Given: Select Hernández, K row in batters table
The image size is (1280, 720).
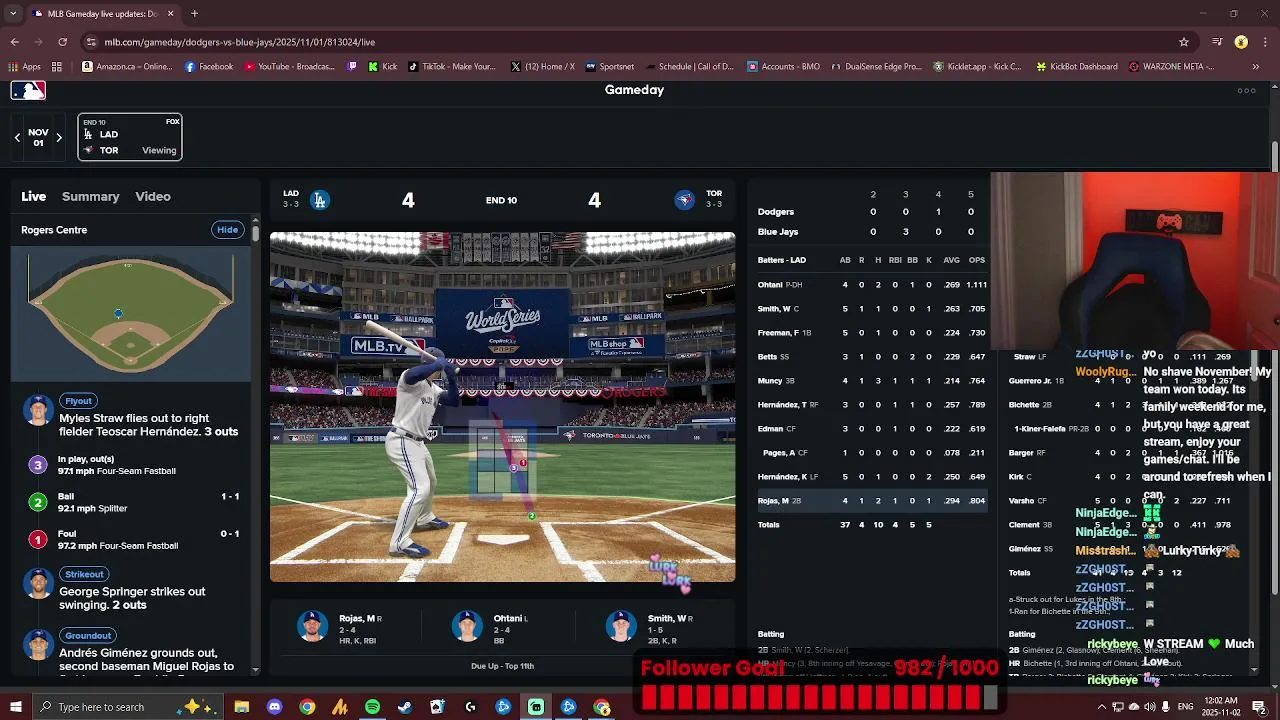Looking at the screenshot, I should pos(872,477).
